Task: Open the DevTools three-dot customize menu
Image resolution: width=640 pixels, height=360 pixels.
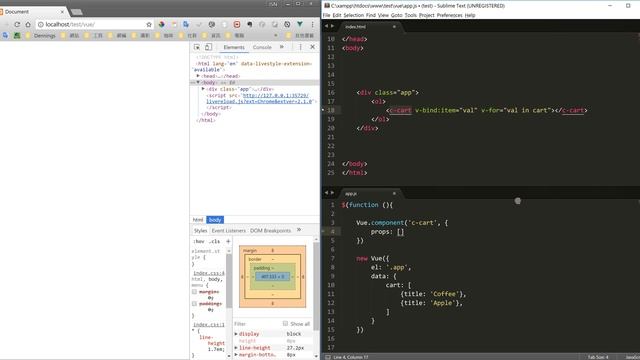Action: click(x=300, y=47)
